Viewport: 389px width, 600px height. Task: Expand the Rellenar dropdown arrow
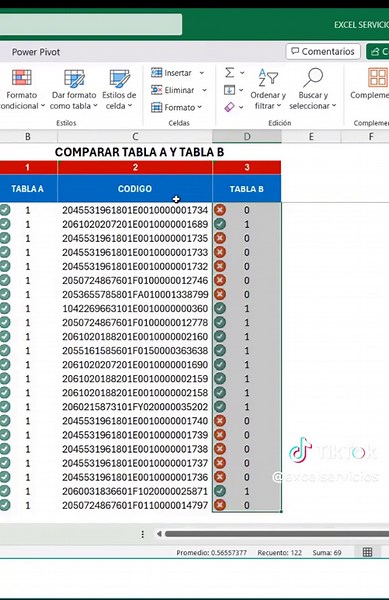pyautogui.click(x=241, y=90)
